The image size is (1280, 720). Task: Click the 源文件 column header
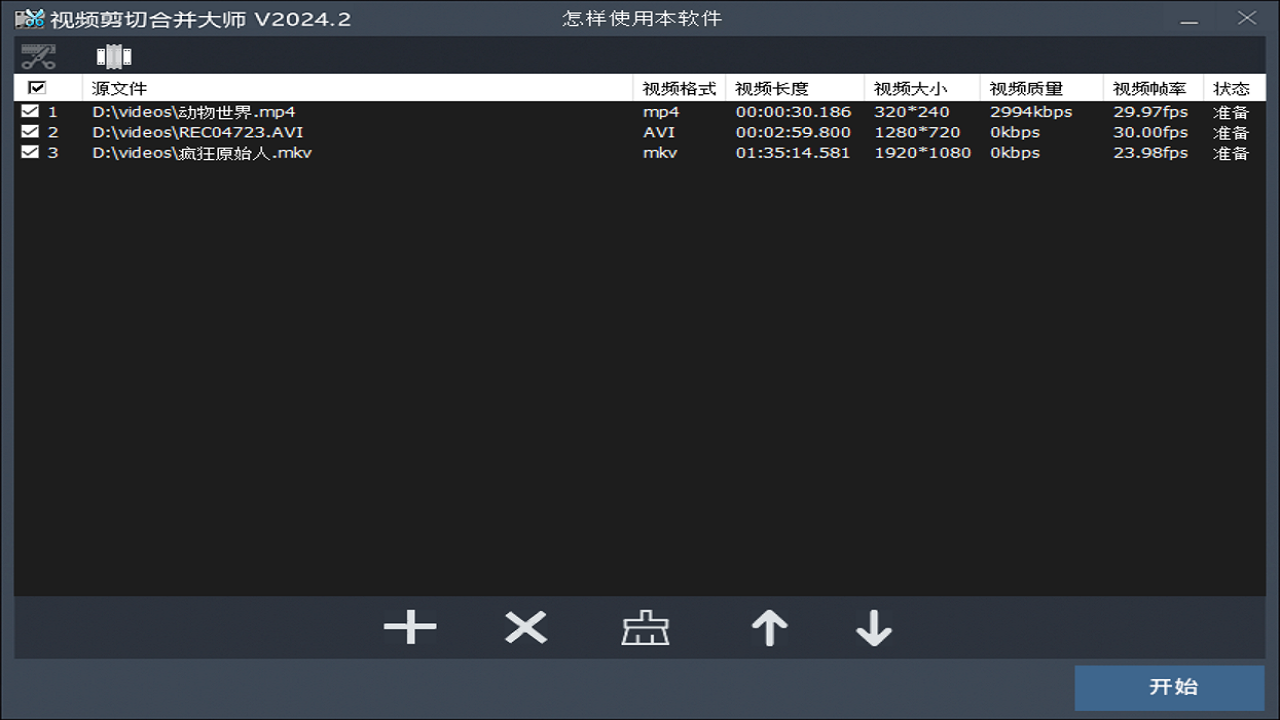(119, 89)
